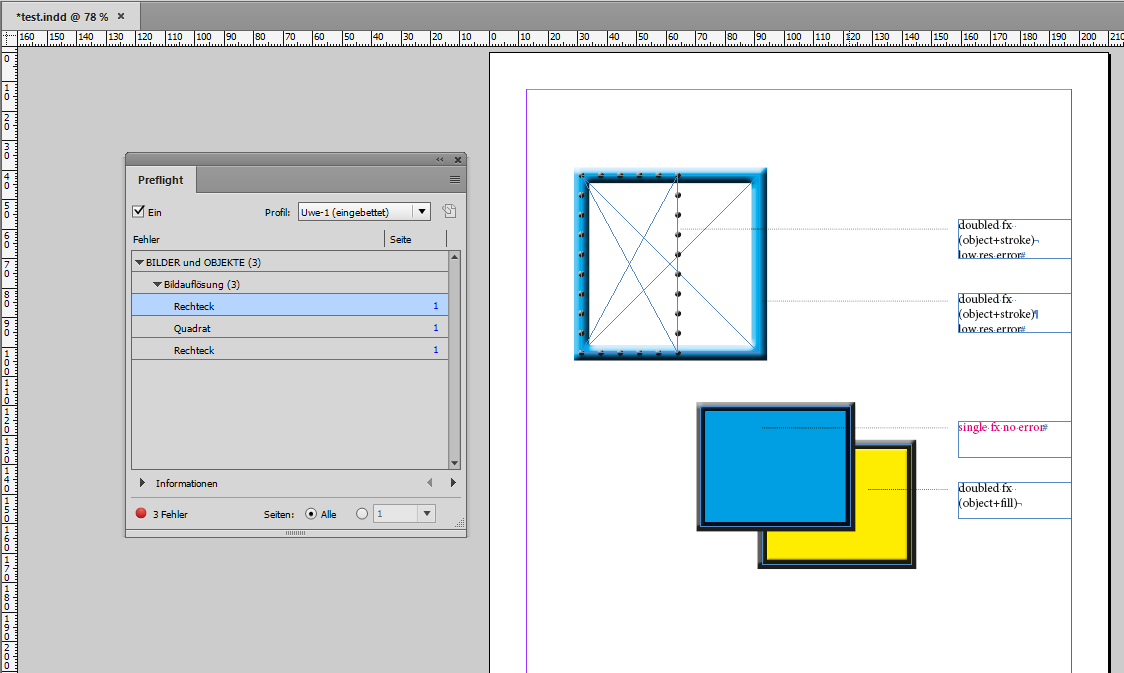Expand the Informationen section
The width and height of the screenshot is (1124, 673).
point(141,482)
